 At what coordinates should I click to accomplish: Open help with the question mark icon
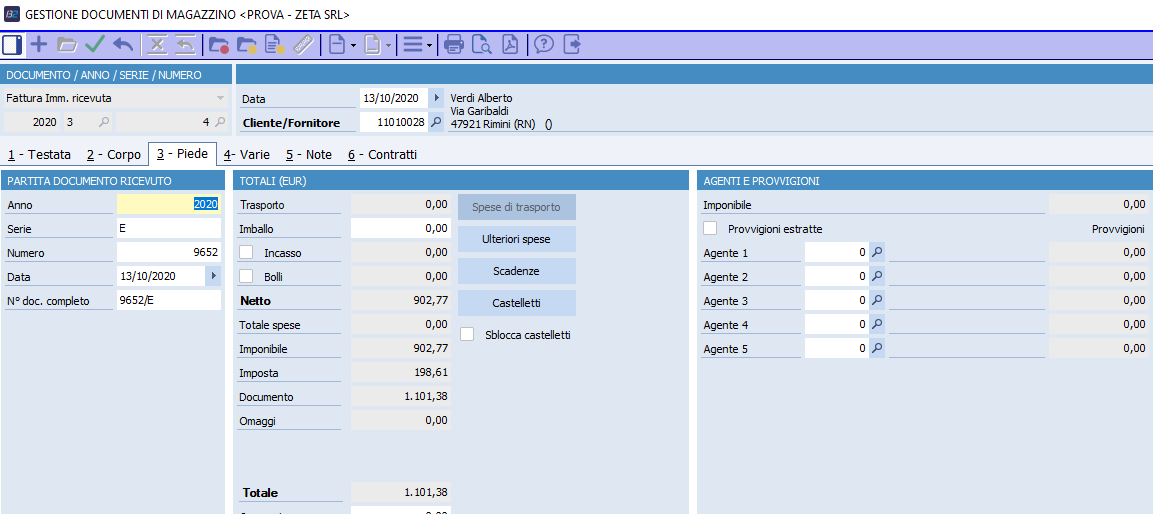pos(544,44)
